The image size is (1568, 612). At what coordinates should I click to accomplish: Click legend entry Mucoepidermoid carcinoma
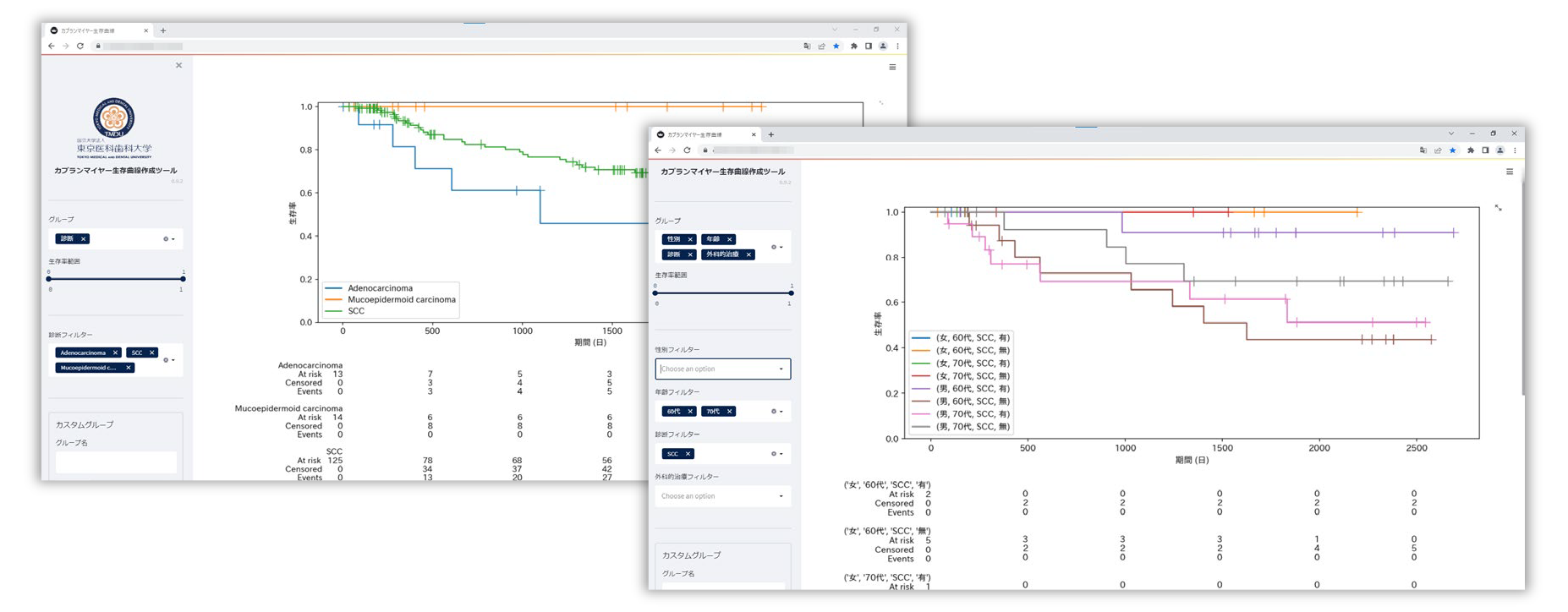[x=390, y=299]
